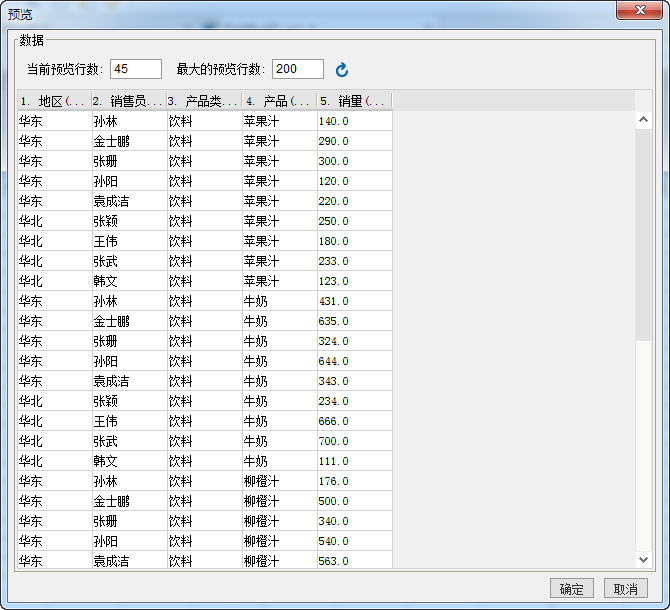Viewport: 670px width, 610px height.
Task: Click the 最大的预览行数 field showing 200
Action: (298, 69)
